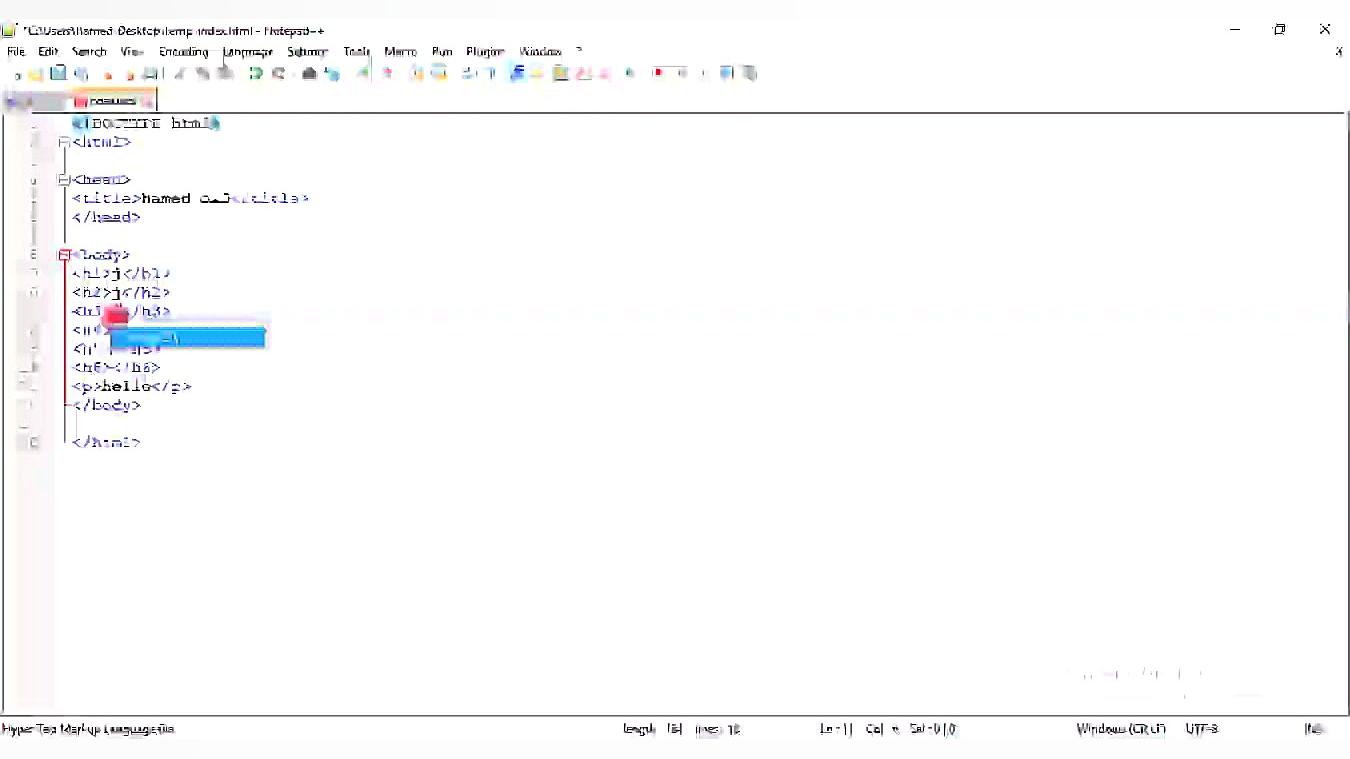Undo the last edit using the toolbar
The image size is (1350, 759).
click(256, 73)
